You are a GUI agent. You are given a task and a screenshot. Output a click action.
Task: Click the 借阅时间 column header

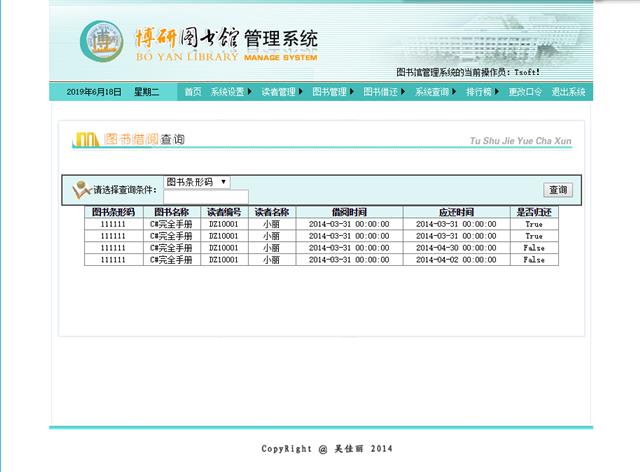click(x=349, y=212)
